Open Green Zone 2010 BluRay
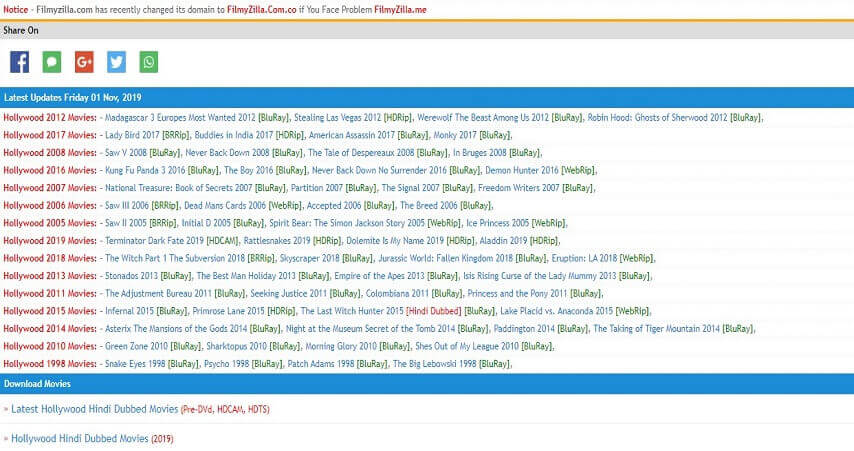This screenshot has width=854, height=451. point(153,346)
